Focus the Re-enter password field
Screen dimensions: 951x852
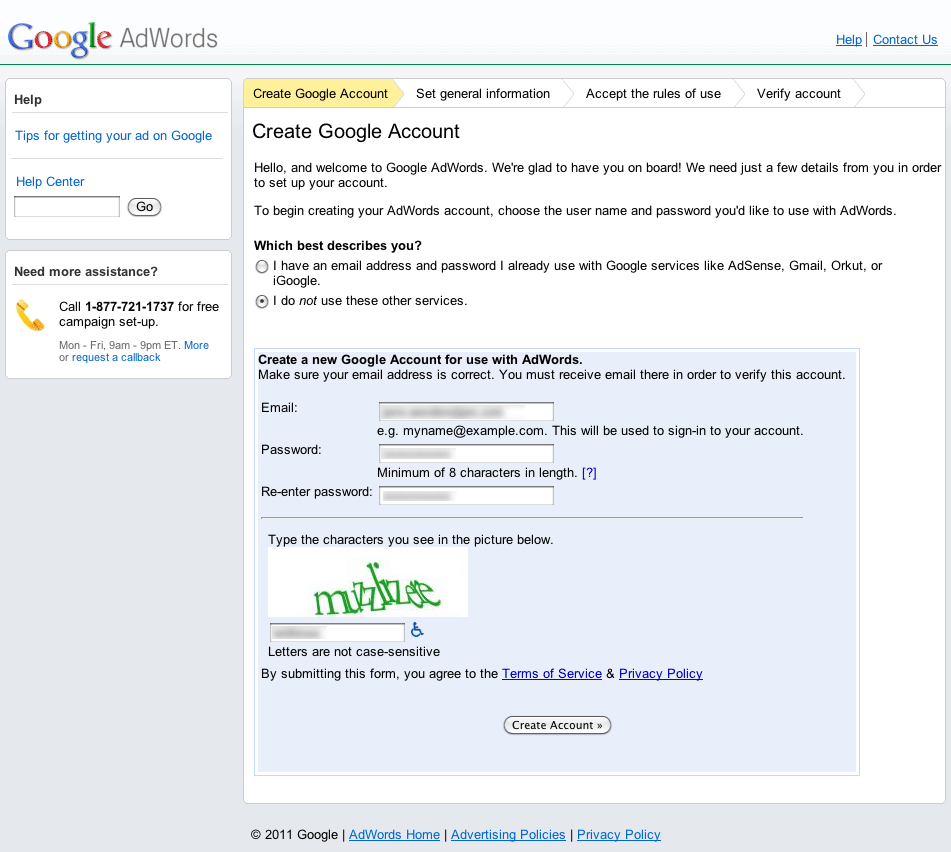466,495
